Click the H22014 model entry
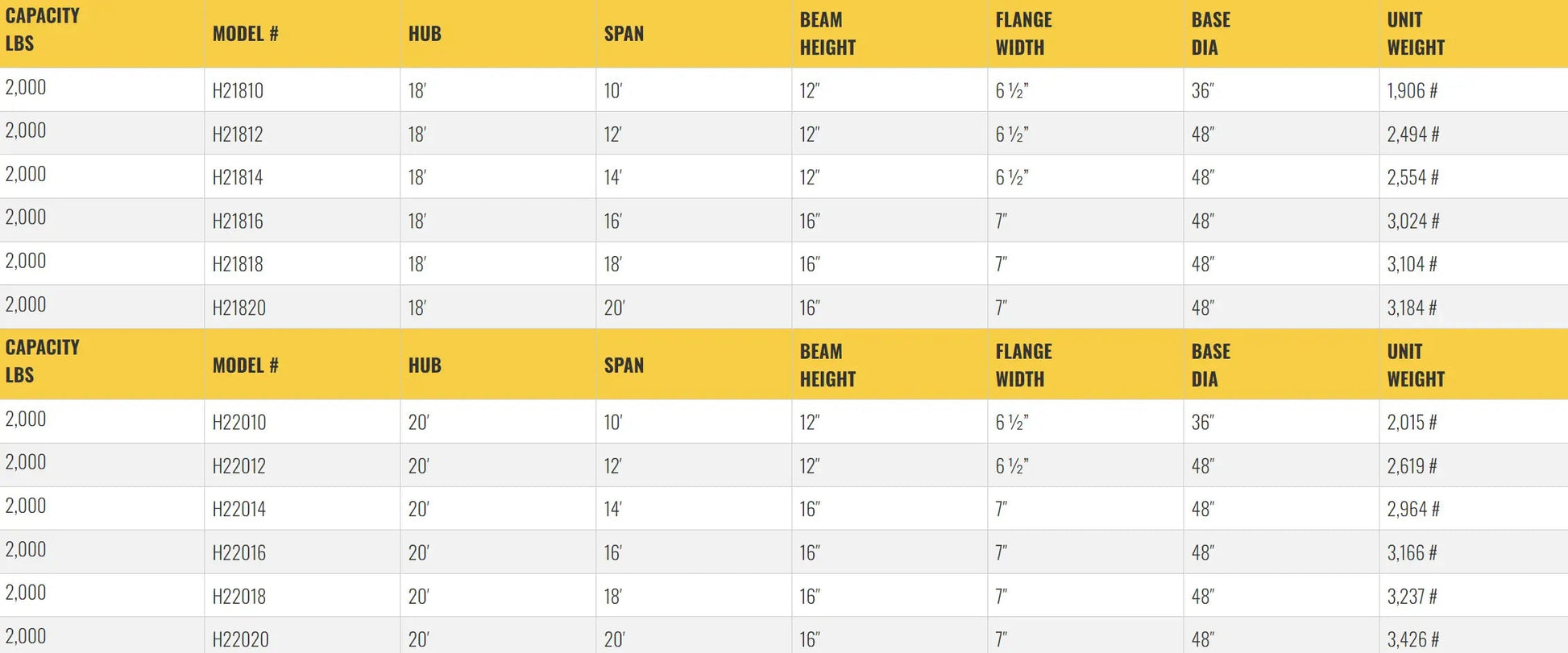This screenshot has height=653, width=1568. 239,509
